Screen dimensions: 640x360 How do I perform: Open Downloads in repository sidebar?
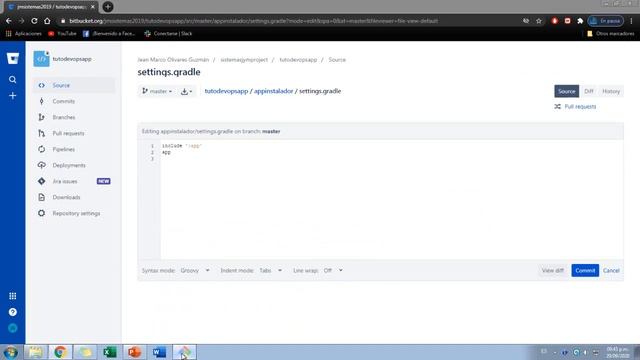click(74, 197)
